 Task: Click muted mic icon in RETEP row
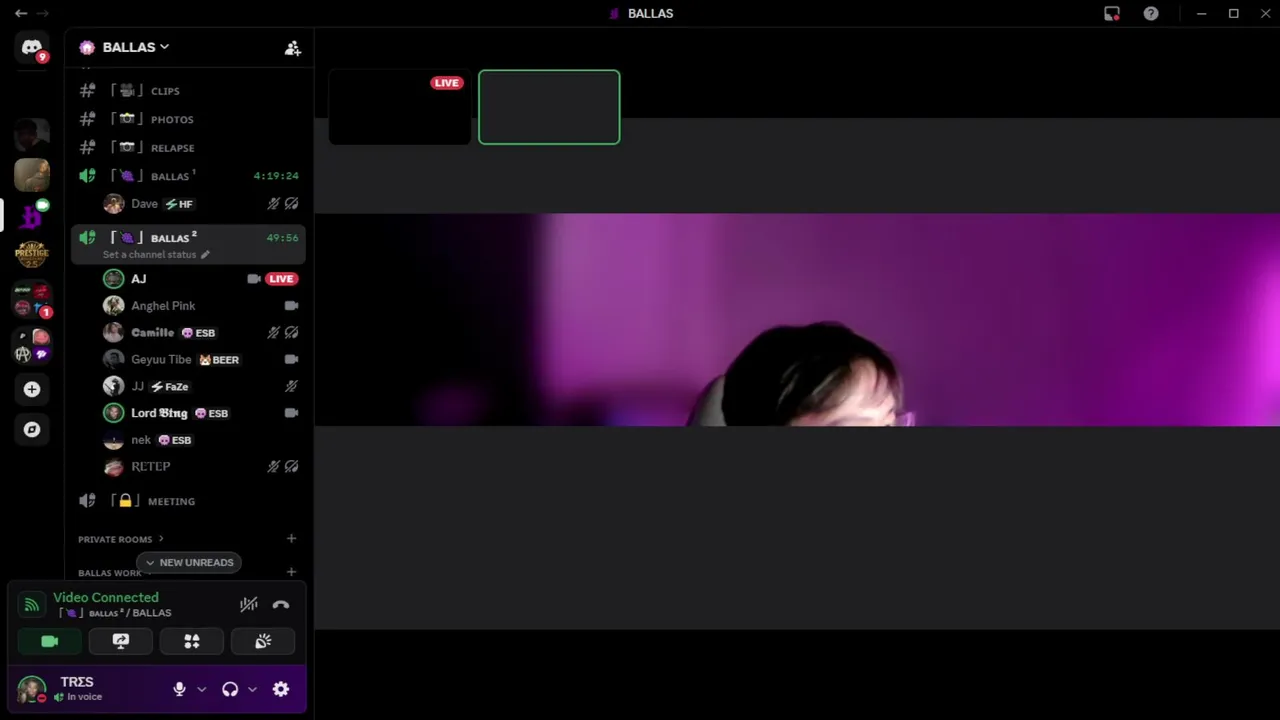point(273,467)
